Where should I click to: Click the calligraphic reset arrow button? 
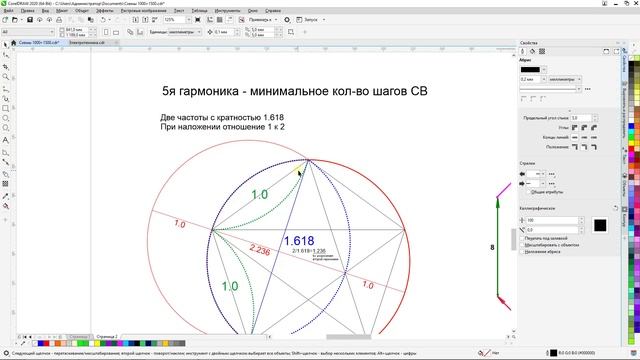pyautogui.click(x=616, y=208)
